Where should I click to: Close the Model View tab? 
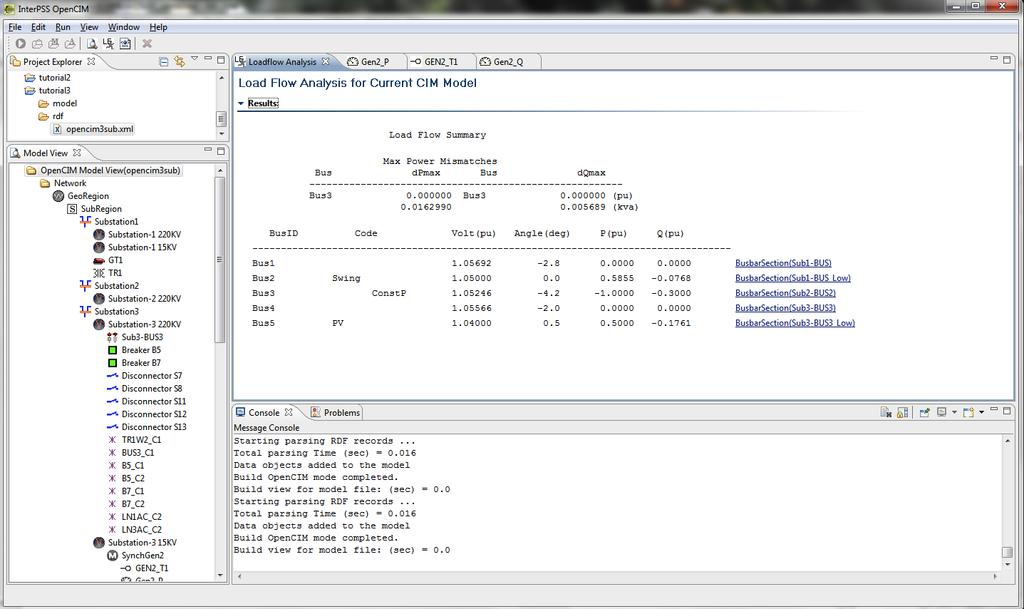point(76,153)
